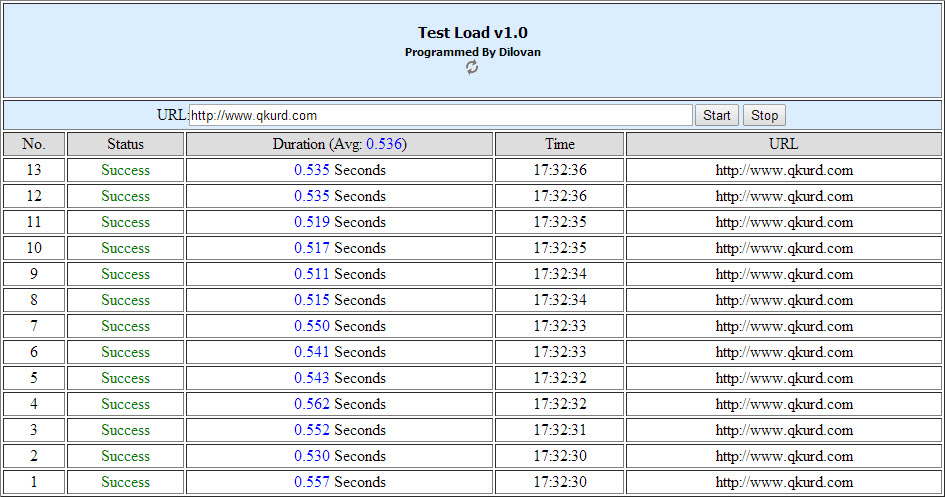Image resolution: width=945 pixels, height=497 pixels.
Task: Click the qkurd.com URL cell in row 8
Action: pos(783,299)
